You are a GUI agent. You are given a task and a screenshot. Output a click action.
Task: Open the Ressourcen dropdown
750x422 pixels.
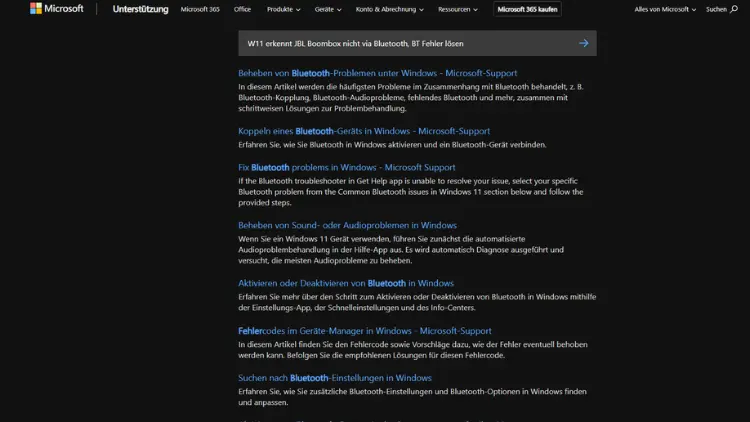point(459,9)
